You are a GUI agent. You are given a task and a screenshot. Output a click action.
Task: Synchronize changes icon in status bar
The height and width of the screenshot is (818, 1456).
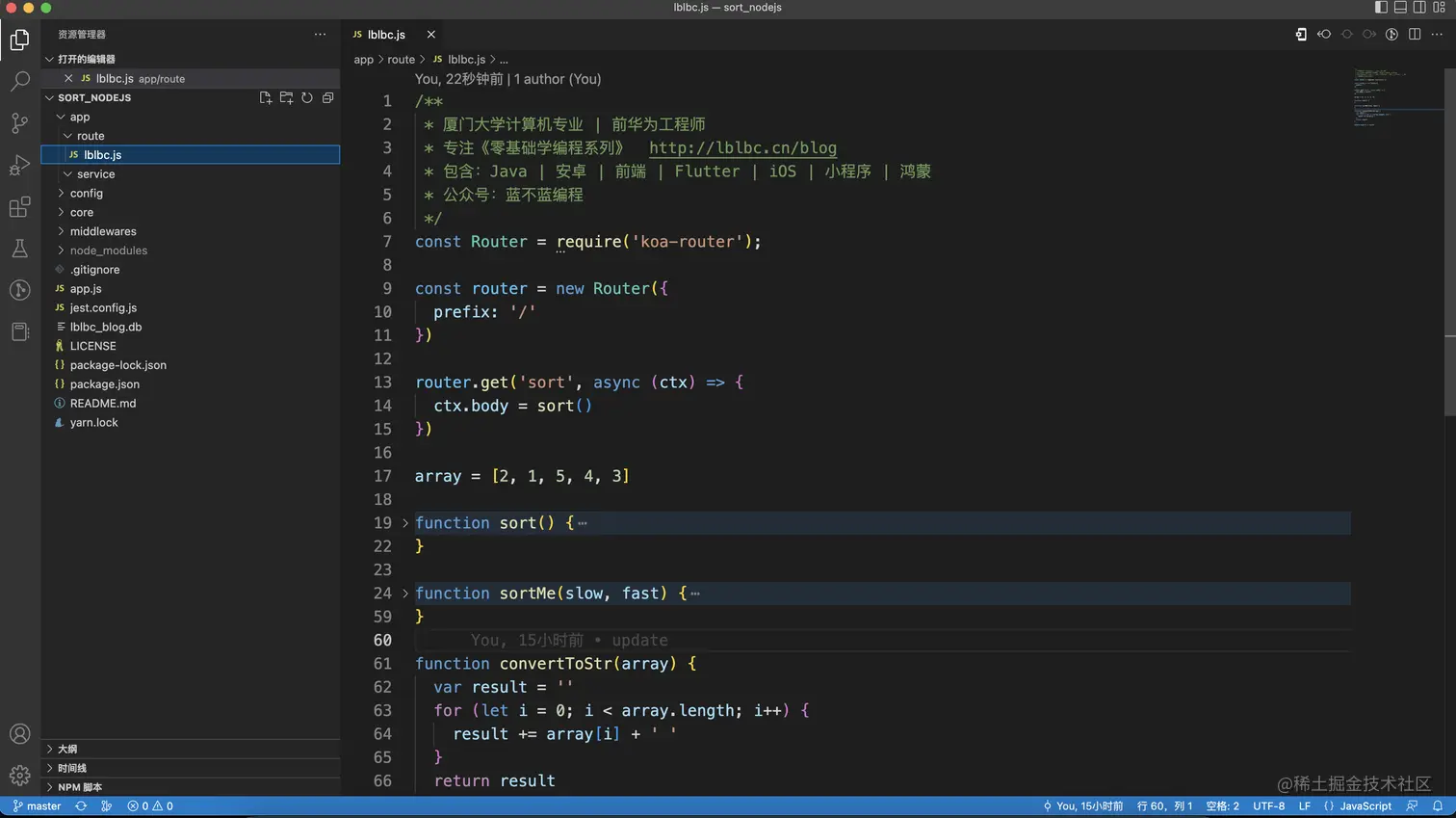(81, 806)
